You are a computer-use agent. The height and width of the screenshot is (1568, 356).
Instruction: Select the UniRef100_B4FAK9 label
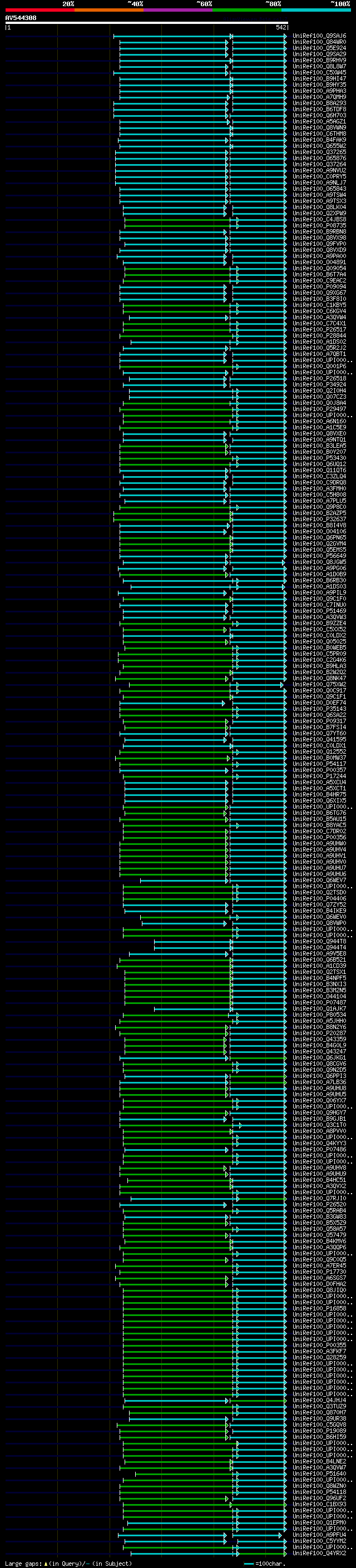319,140
